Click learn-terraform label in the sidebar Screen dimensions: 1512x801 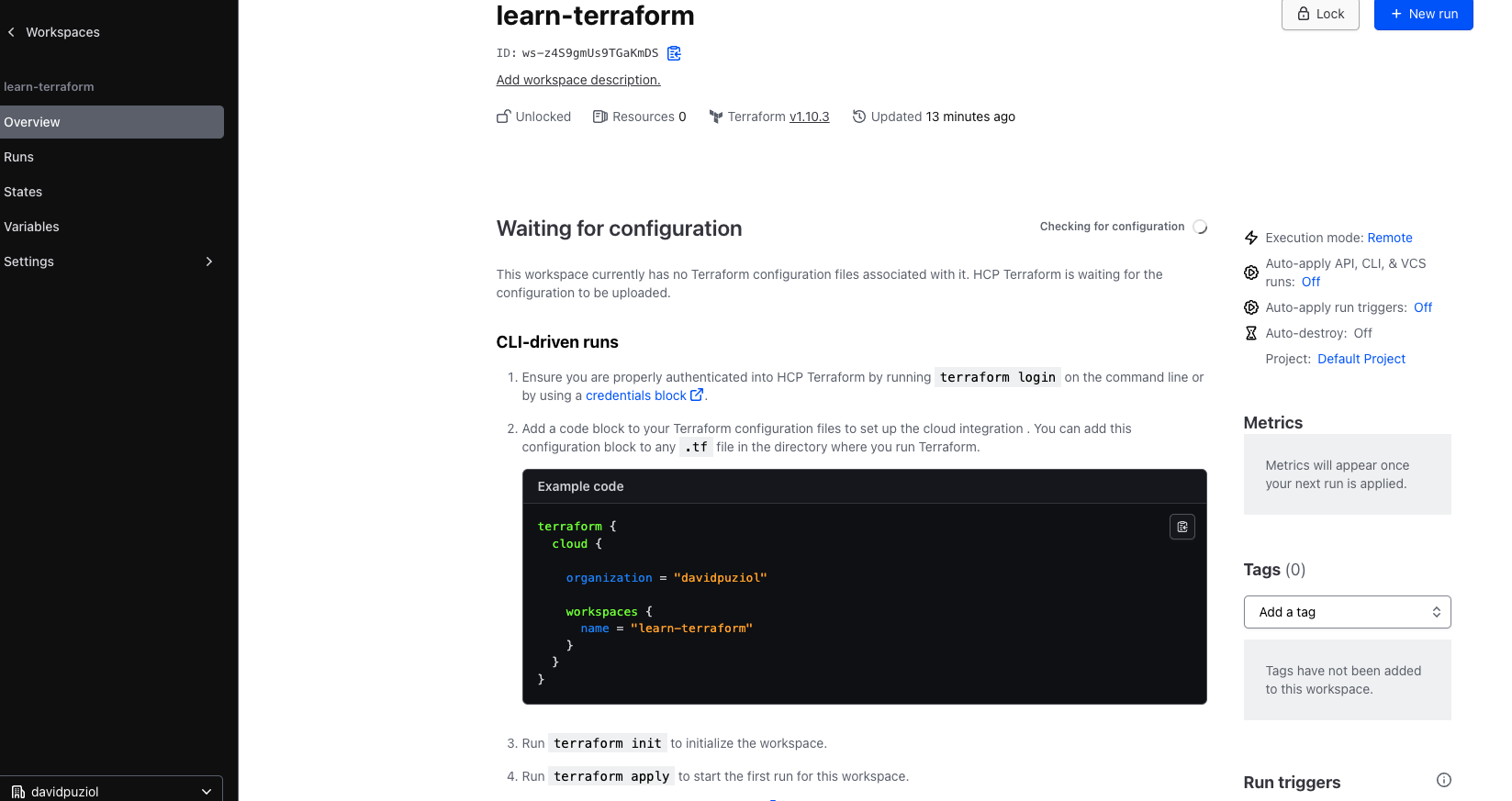(49, 87)
